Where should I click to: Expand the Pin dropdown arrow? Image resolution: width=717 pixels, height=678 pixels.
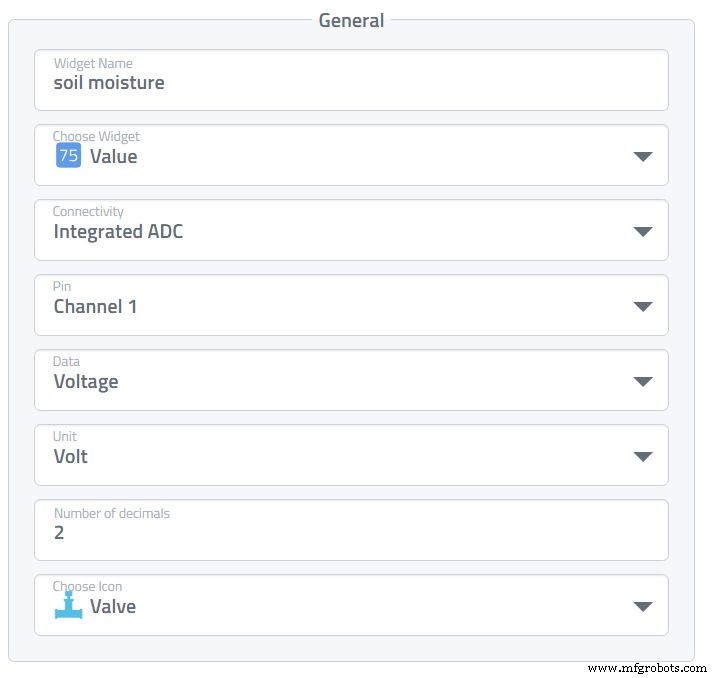point(643,307)
